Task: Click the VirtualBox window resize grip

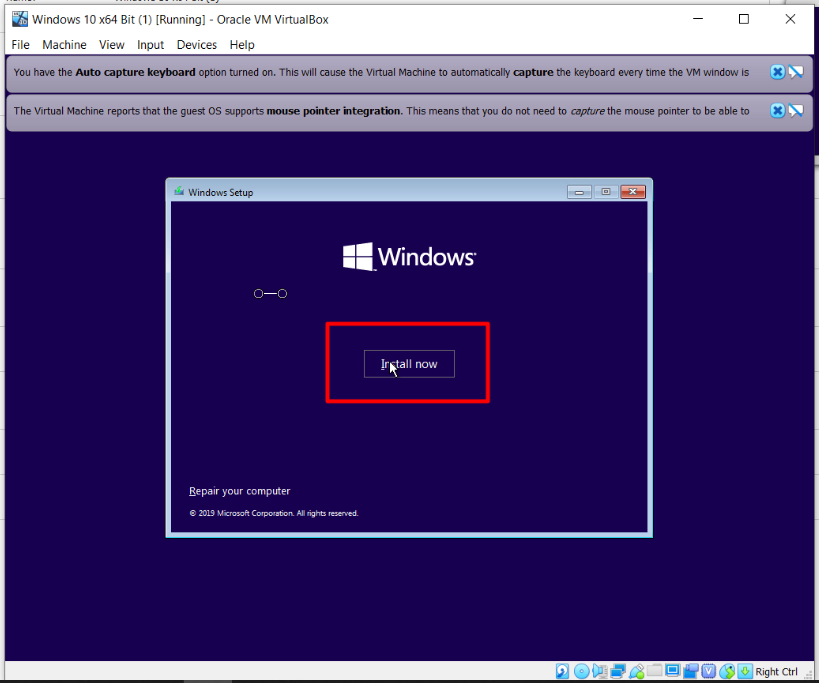Action: tap(809, 674)
